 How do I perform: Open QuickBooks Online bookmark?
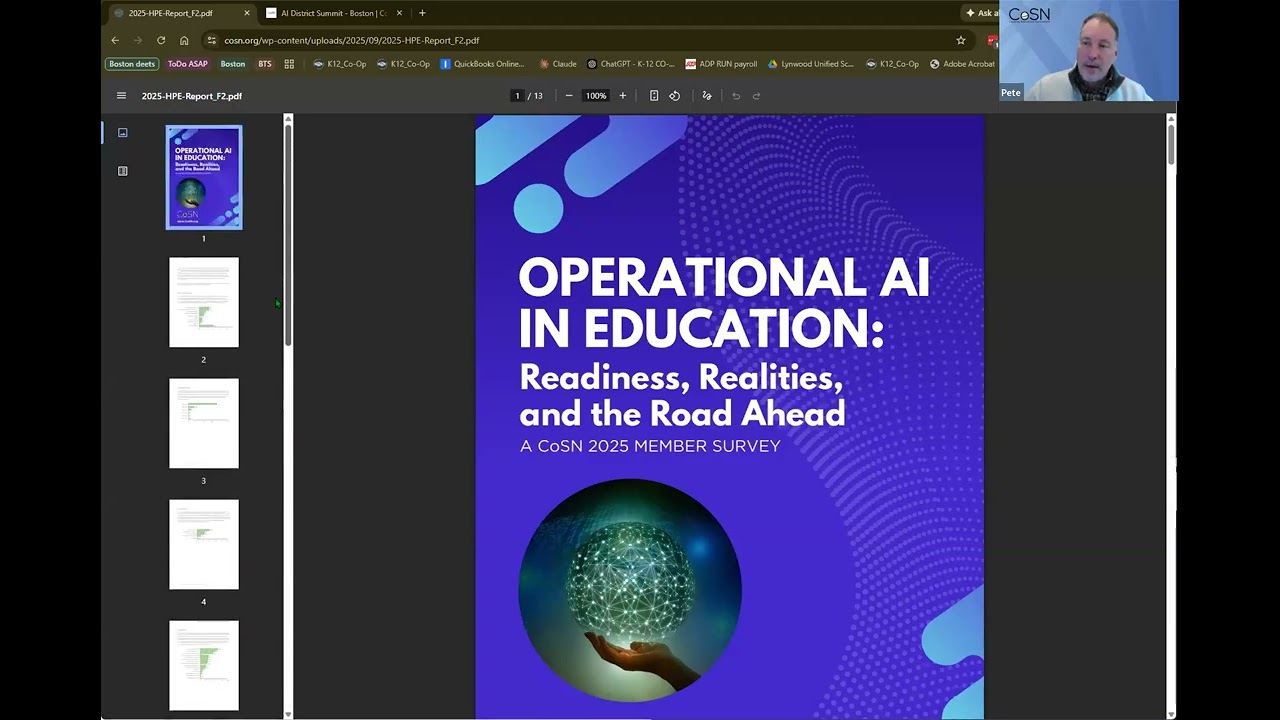[x=482, y=64]
